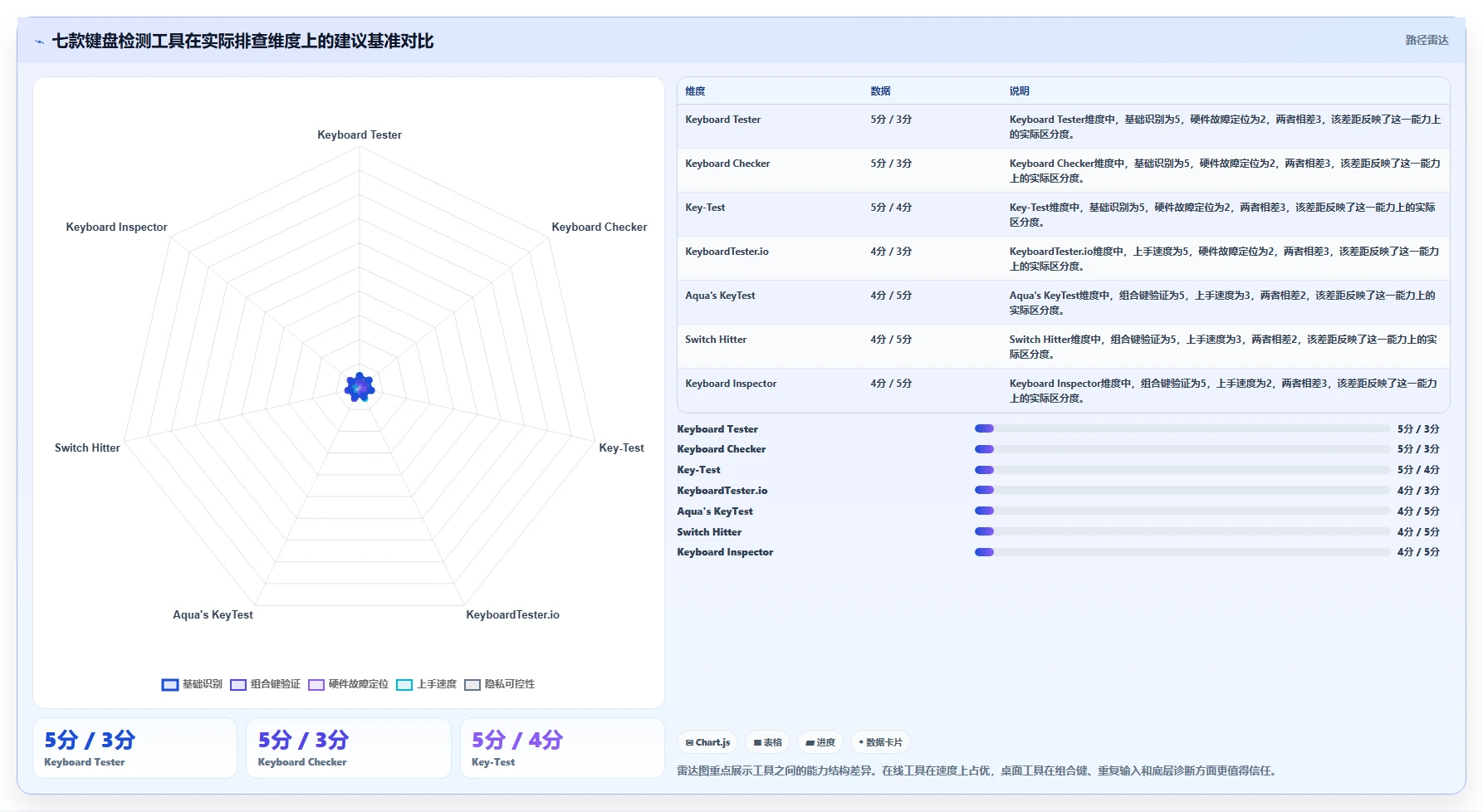Click the Keyboard Inspector label in the progress list

(x=725, y=552)
